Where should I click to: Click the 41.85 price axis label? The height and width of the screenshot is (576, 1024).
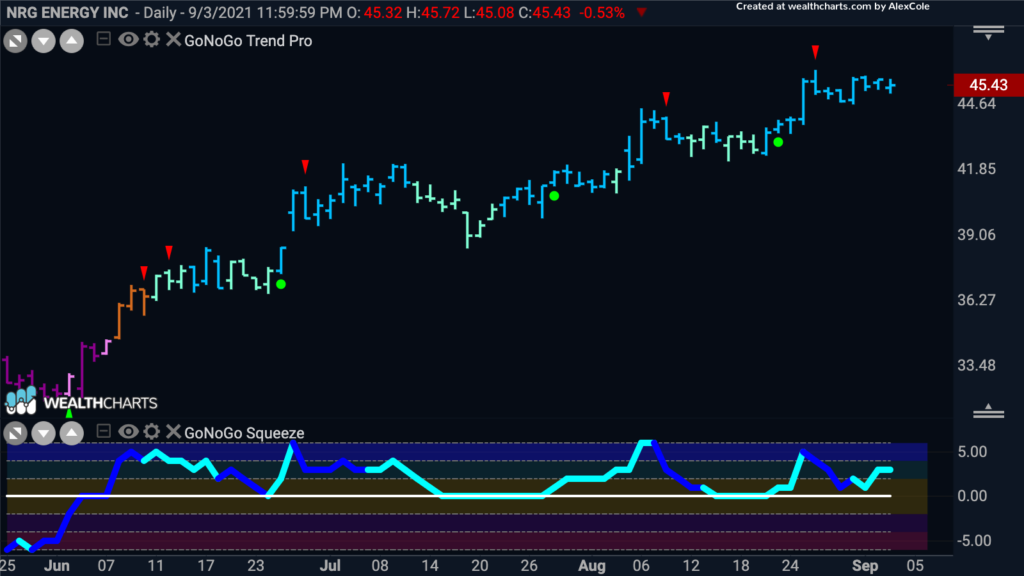coord(976,169)
